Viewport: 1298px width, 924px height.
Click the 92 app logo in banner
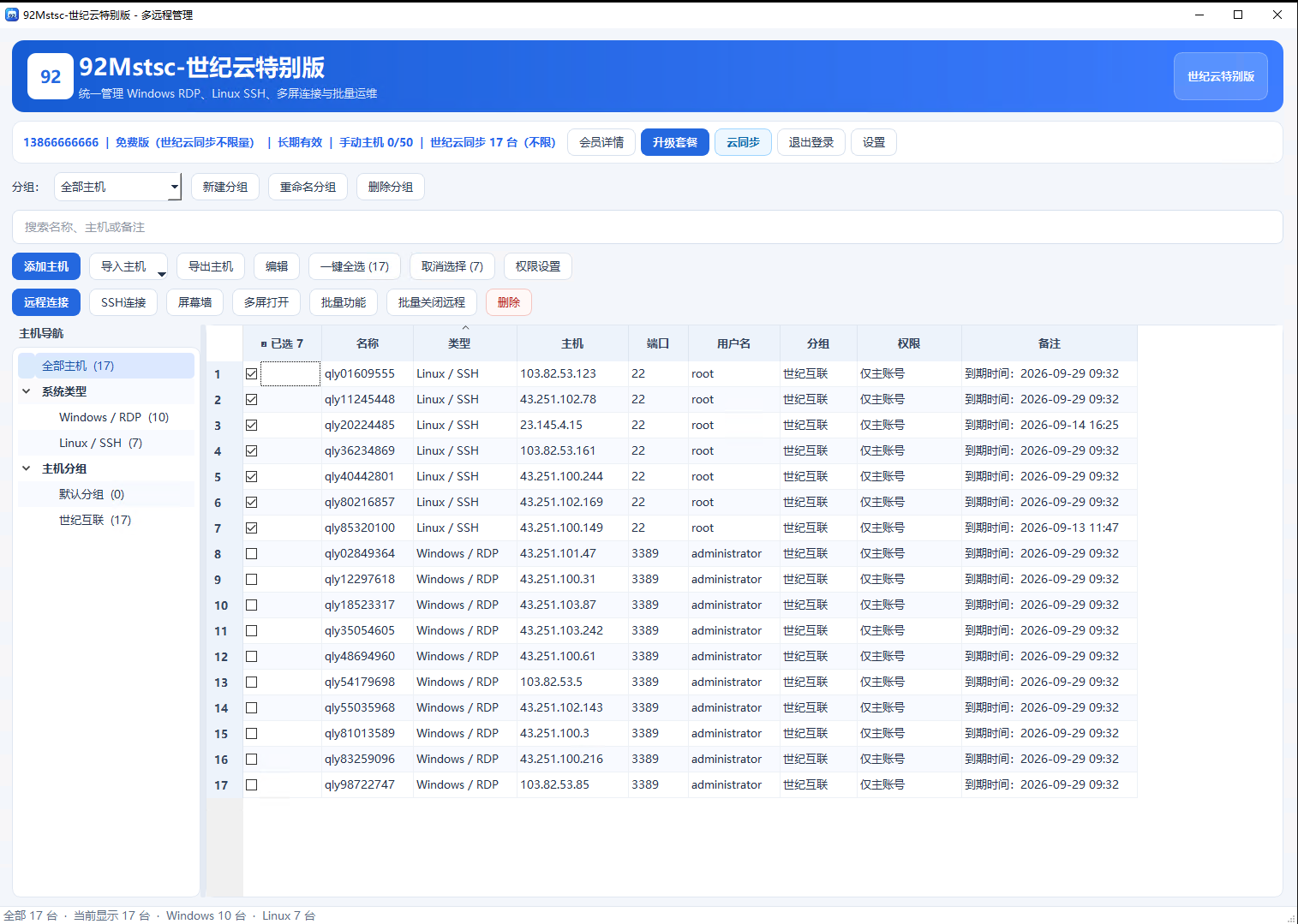coord(51,76)
